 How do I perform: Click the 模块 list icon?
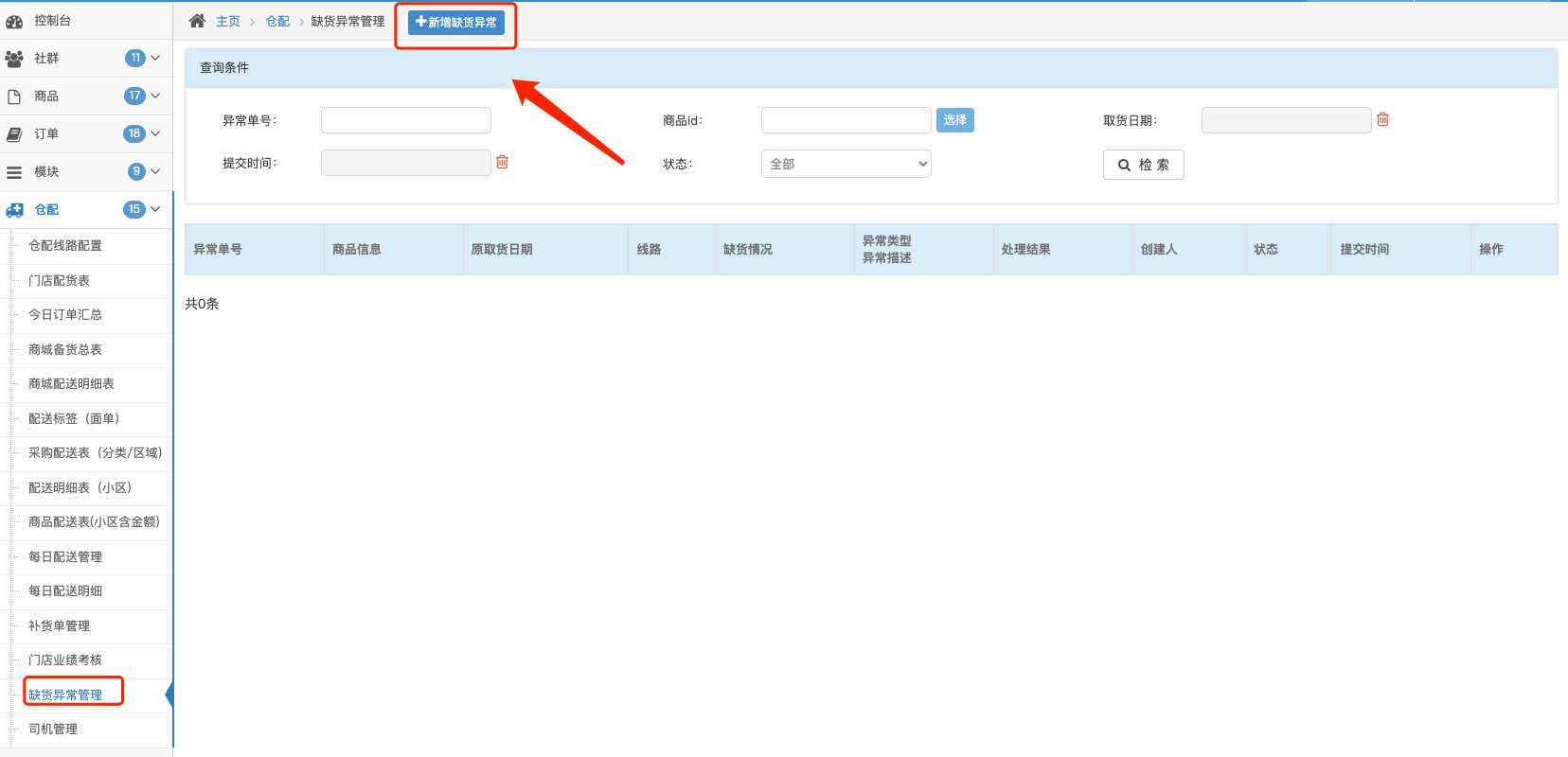[x=14, y=172]
